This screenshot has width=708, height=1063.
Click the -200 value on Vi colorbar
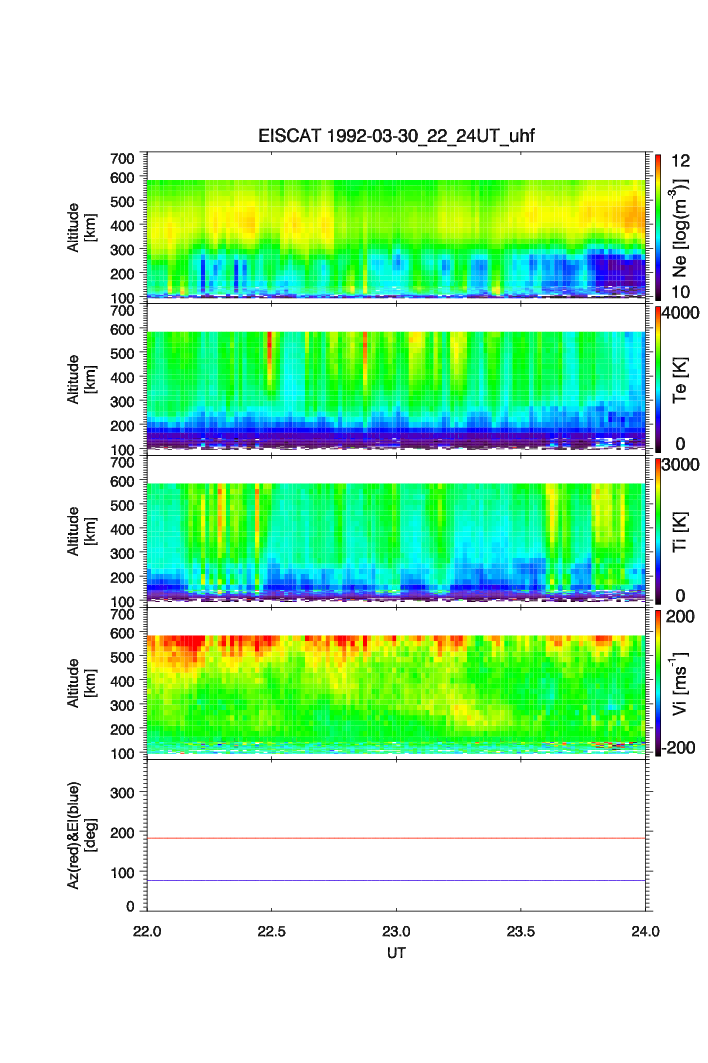click(680, 748)
